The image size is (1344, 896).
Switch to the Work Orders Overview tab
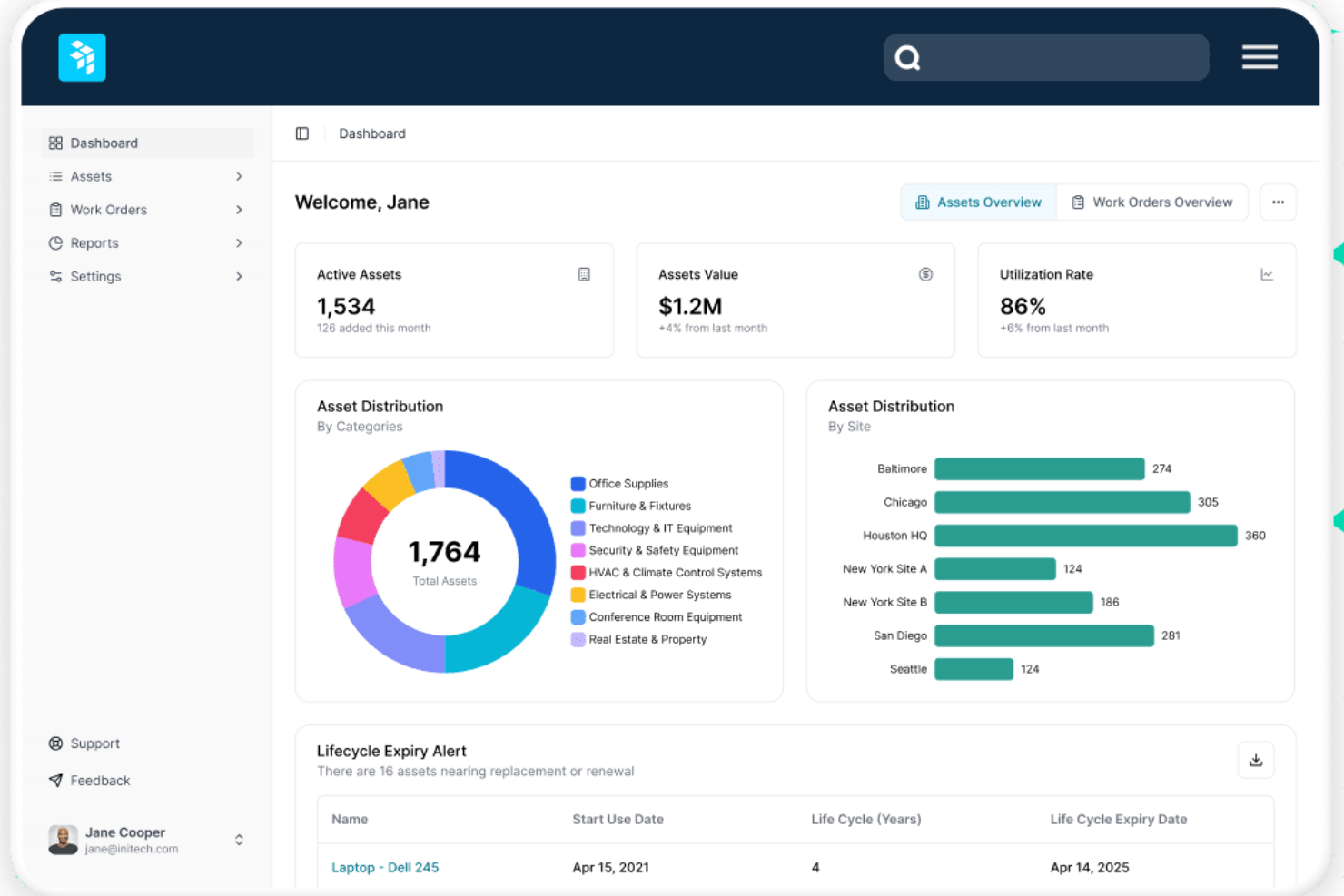click(1152, 202)
